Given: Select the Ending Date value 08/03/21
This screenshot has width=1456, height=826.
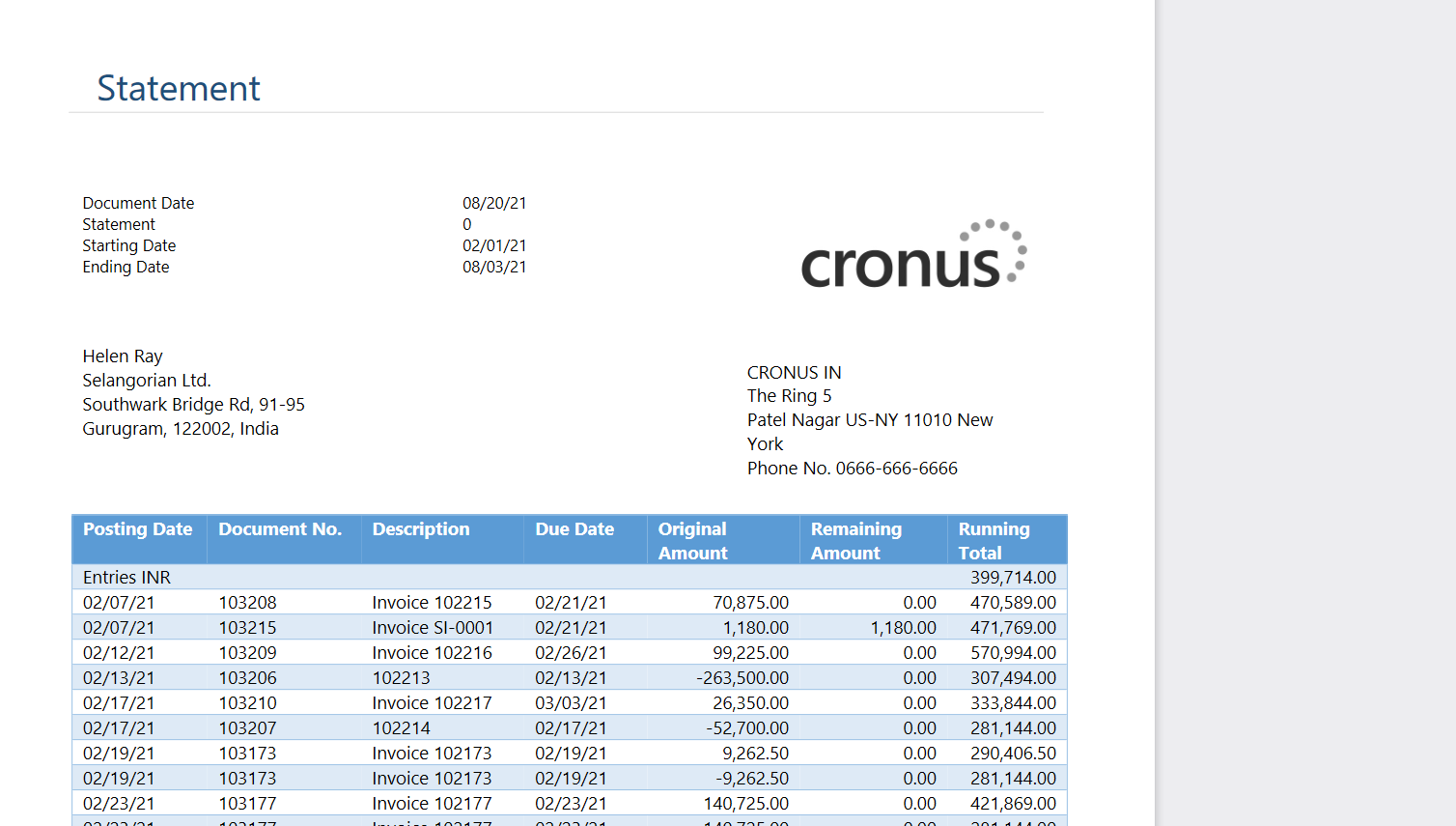Looking at the screenshot, I should pos(494,267).
